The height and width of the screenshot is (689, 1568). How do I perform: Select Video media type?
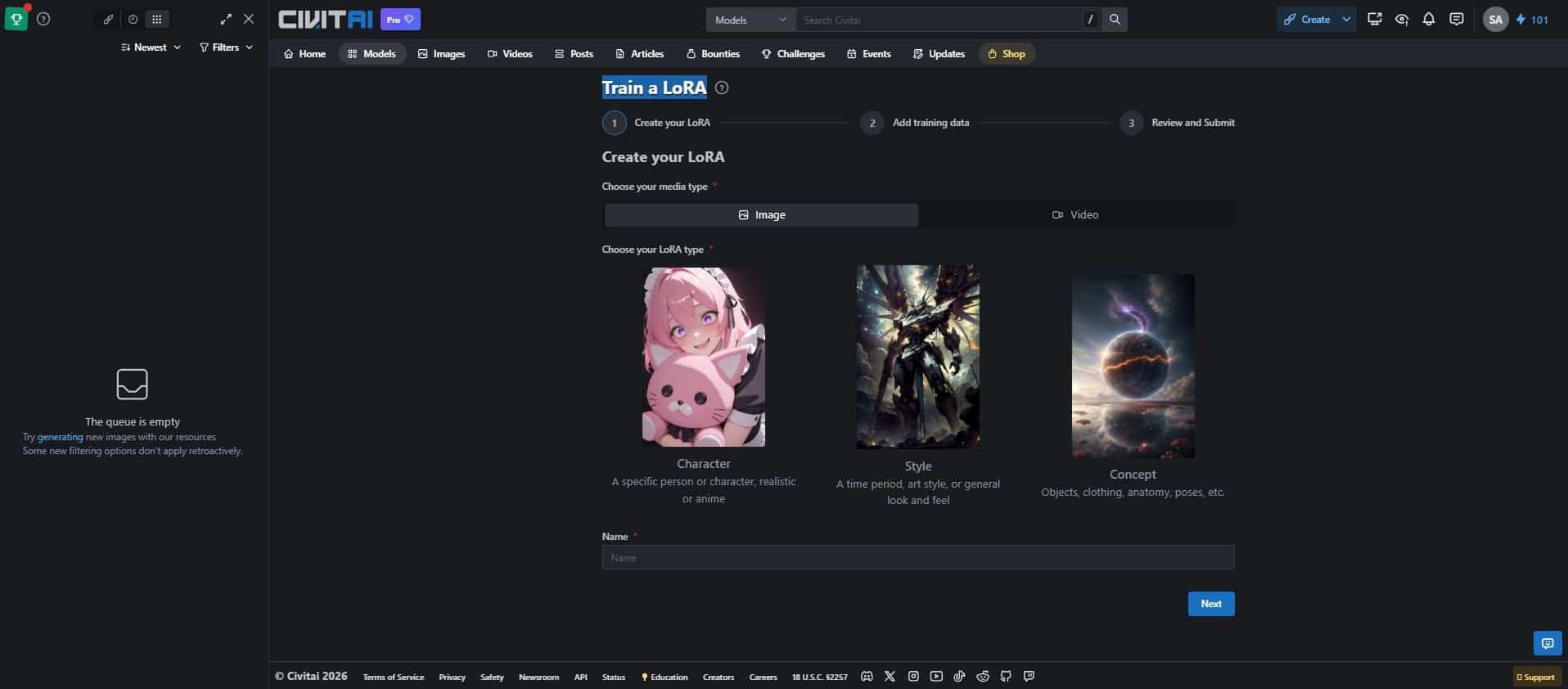pos(1075,214)
